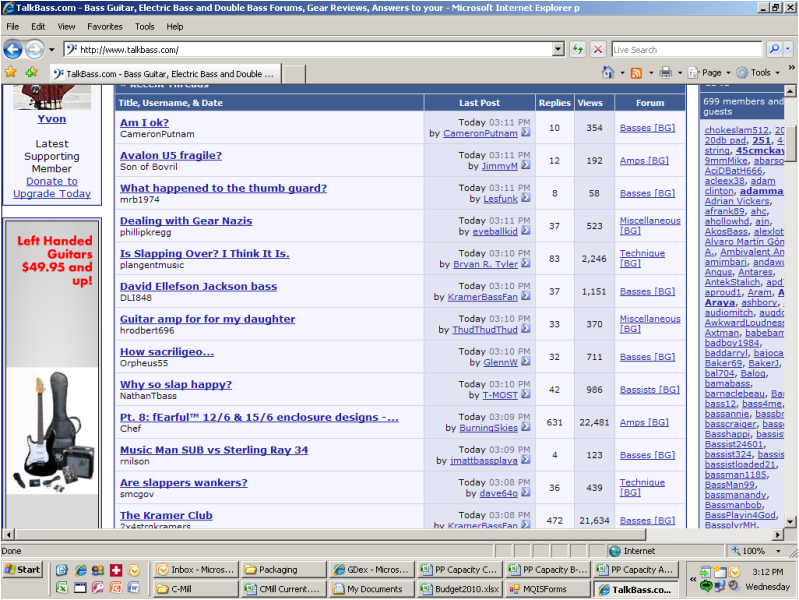Open 'Dealing with Gear Nazis' thread
The image size is (799, 600).
tap(186, 221)
